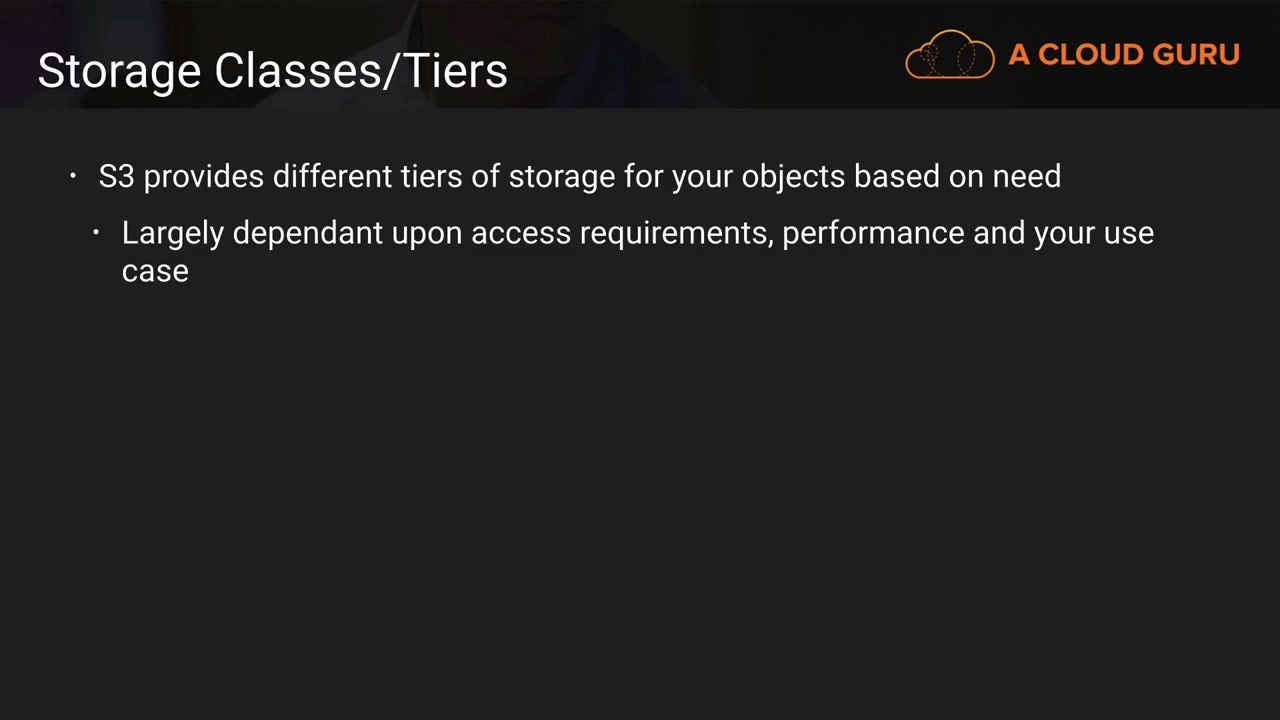Image resolution: width=1280 pixels, height=720 pixels.
Task: Click the 'A CLOUD GURU' wordmark
Action: [1123, 55]
